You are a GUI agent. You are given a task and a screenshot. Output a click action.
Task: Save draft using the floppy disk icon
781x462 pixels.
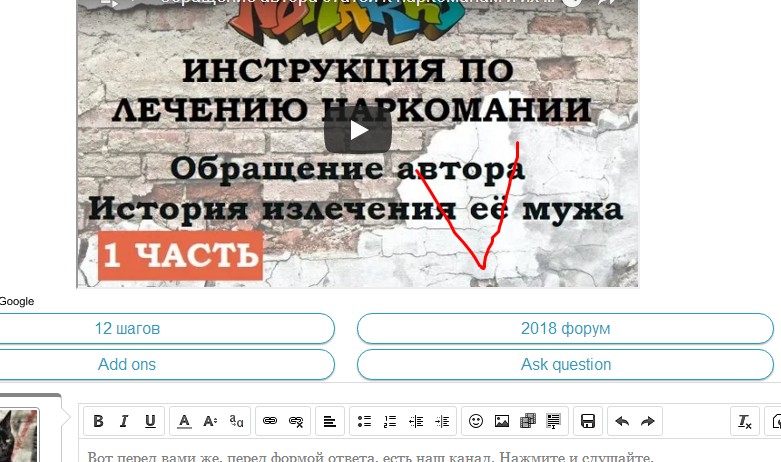point(588,421)
